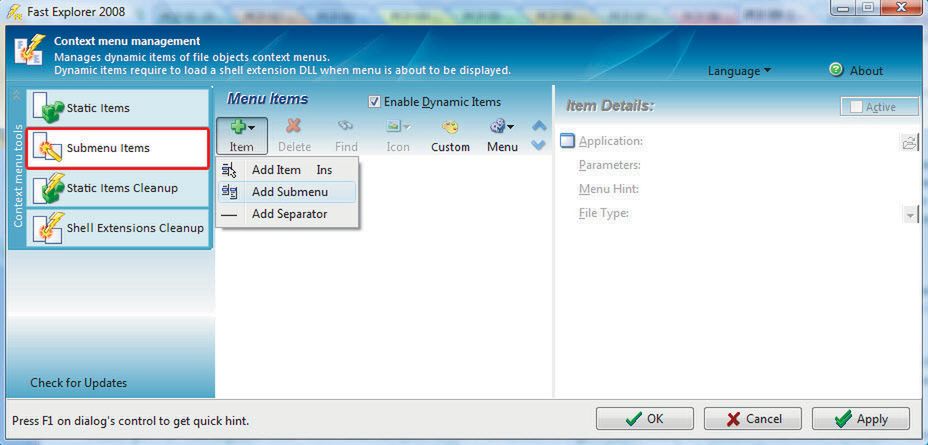The height and width of the screenshot is (445, 928).
Task: Click the OK button
Action: (x=645, y=418)
